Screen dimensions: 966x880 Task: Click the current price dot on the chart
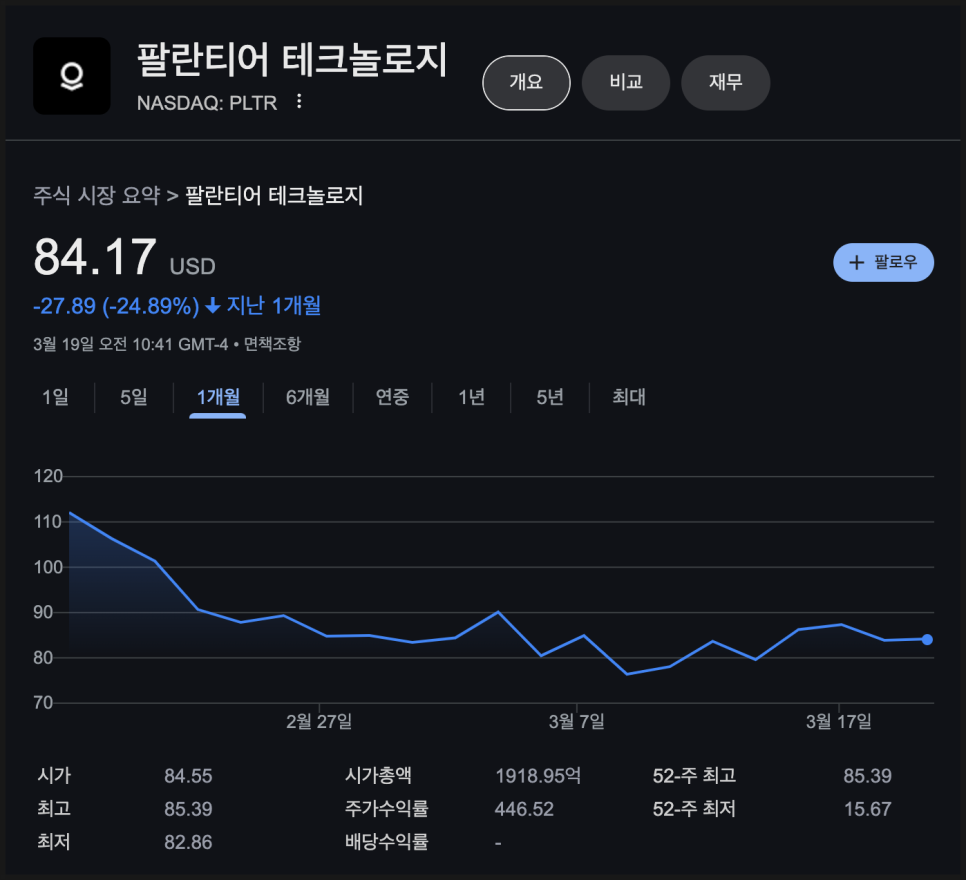click(927, 640)
